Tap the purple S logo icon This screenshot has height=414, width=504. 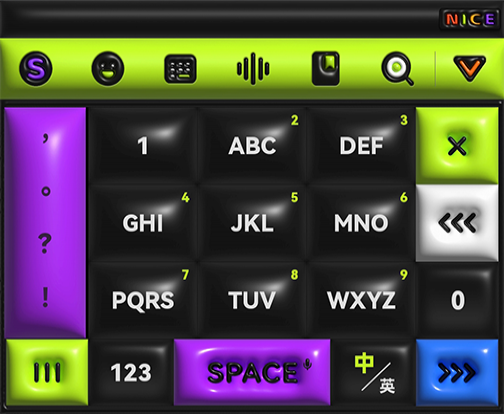point(36,68)
